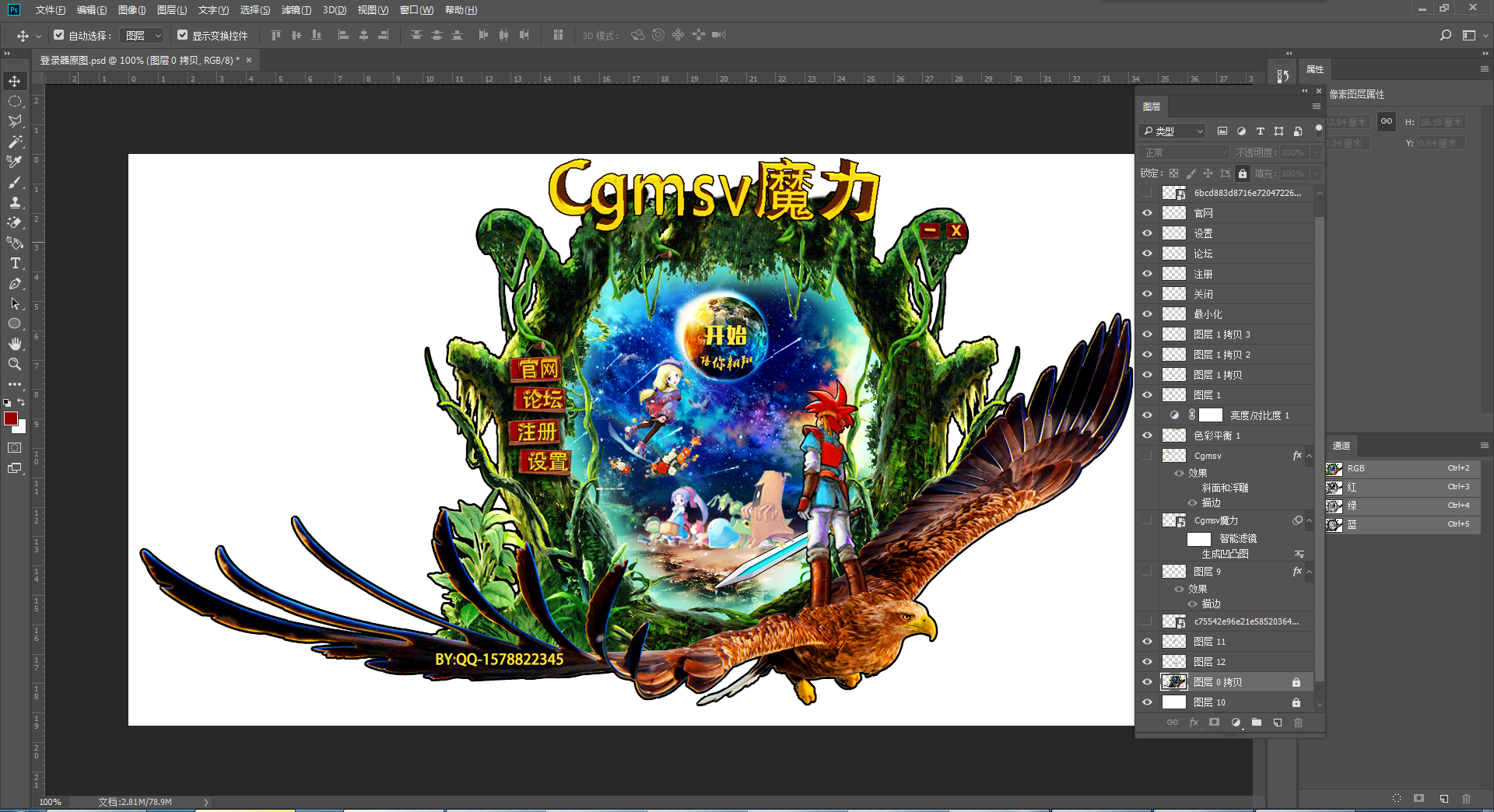The height and width of the screenshot is (812, 1494).
Task: Open the Channels panel flyout menu
Action: click(1485, 446)
